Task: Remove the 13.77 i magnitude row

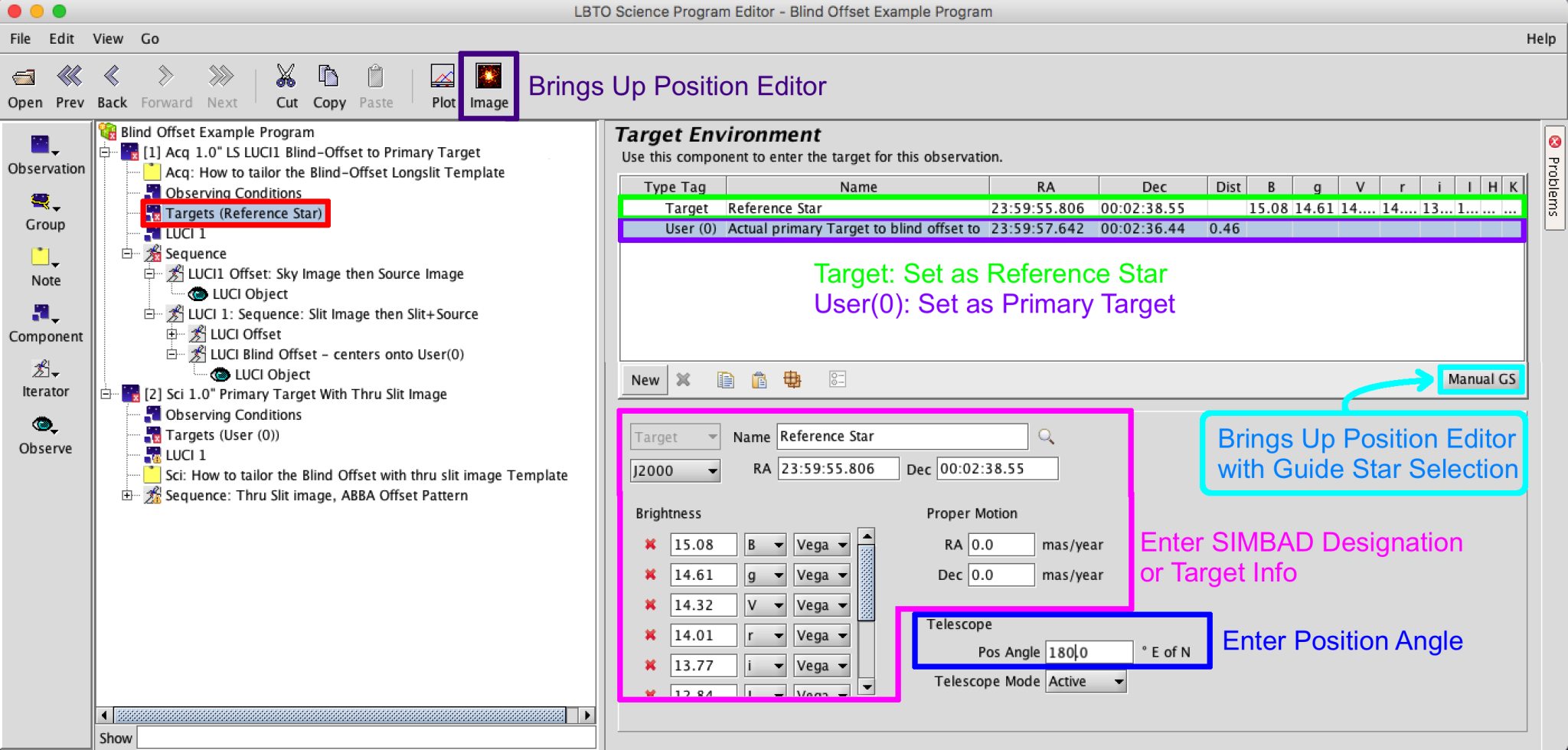Action: (650, 666)
